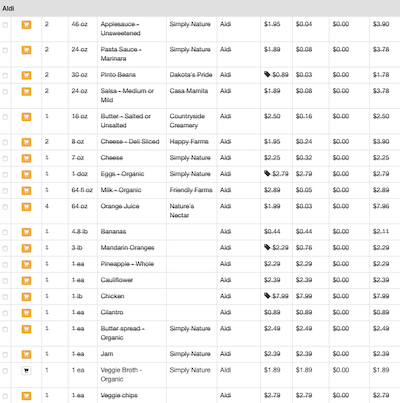This screenshot has width=400, height=403.
Task: Click the Mandarin Oranges item name
Action: coord(127,248)
